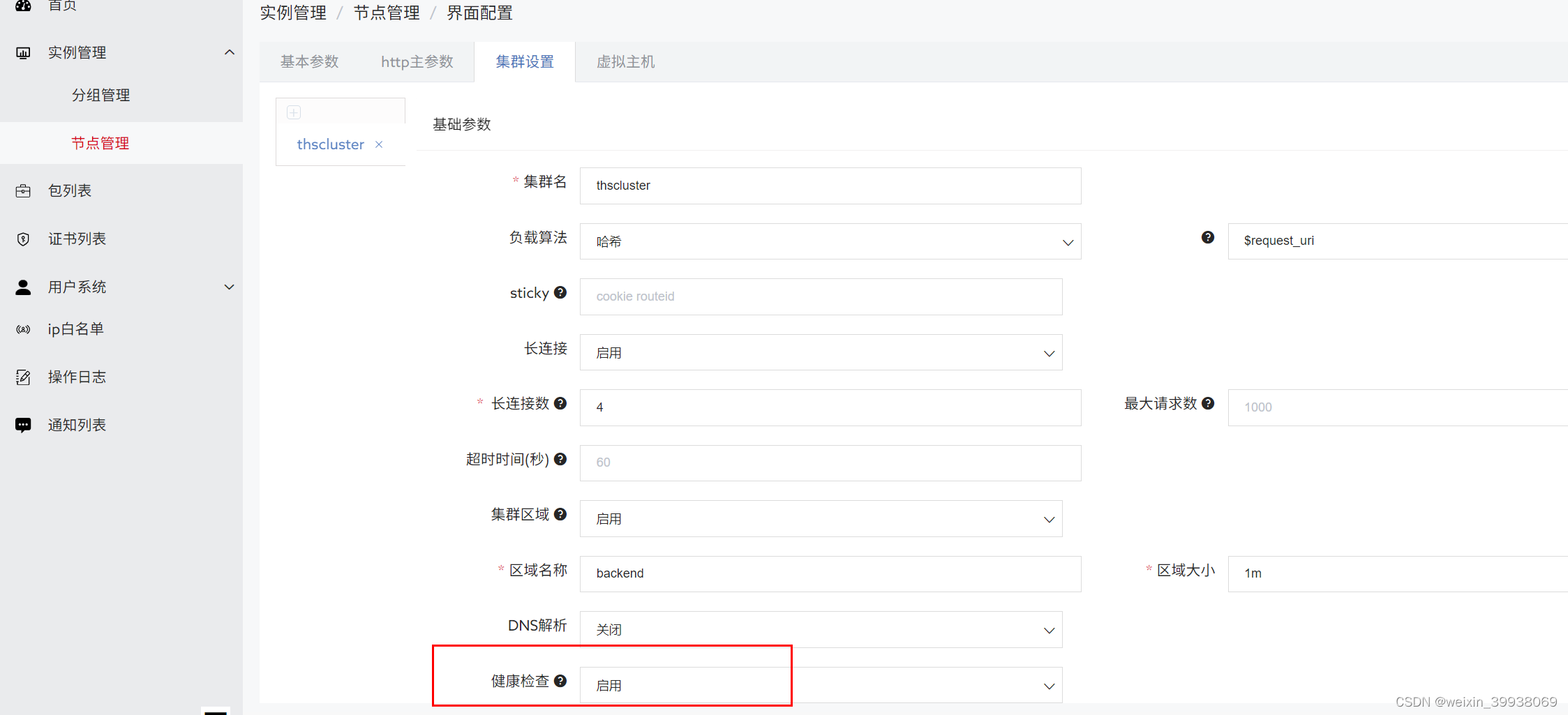Click the 包列表 package icon
Viewport: 1568px width, 715px height.
[x=23, y=191]
